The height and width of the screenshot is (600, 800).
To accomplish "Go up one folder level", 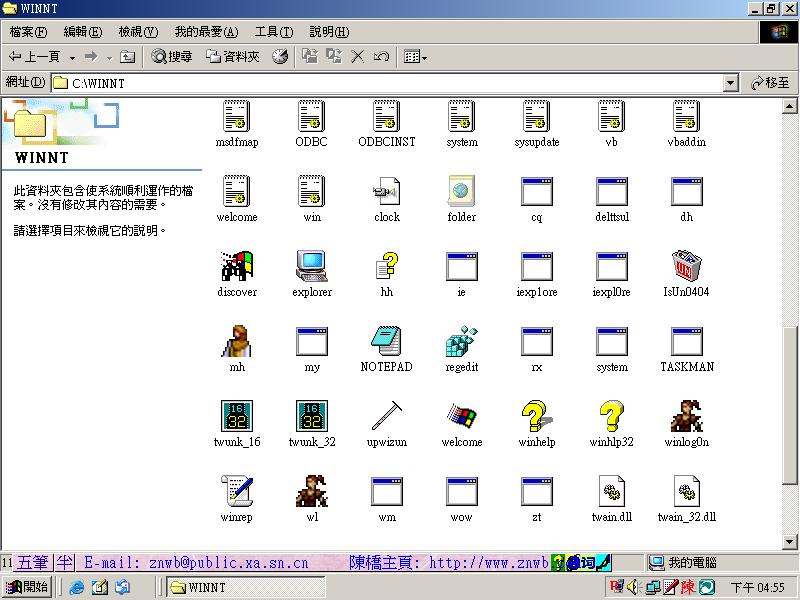I will tap(128, 57).
